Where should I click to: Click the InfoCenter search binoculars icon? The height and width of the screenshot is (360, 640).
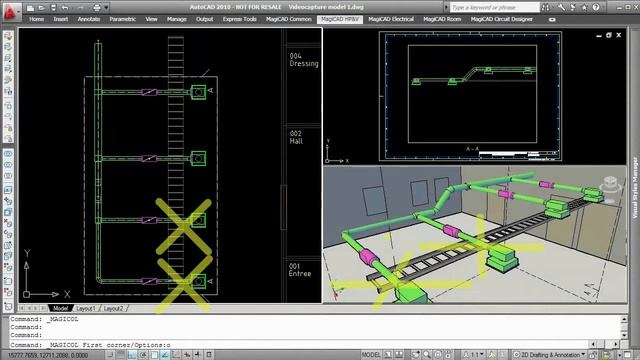tap(546, 7)
